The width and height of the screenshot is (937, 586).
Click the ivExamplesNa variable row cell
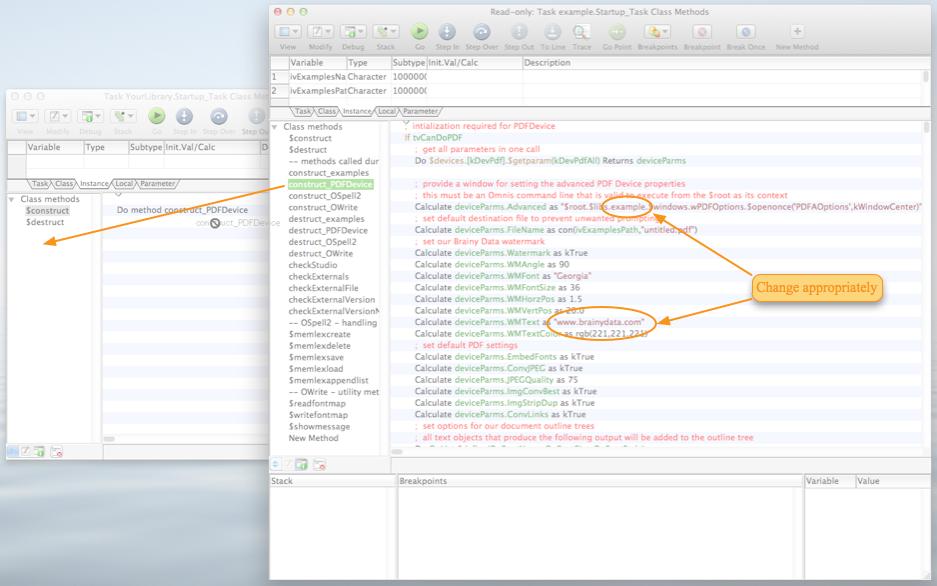(317, 76)
